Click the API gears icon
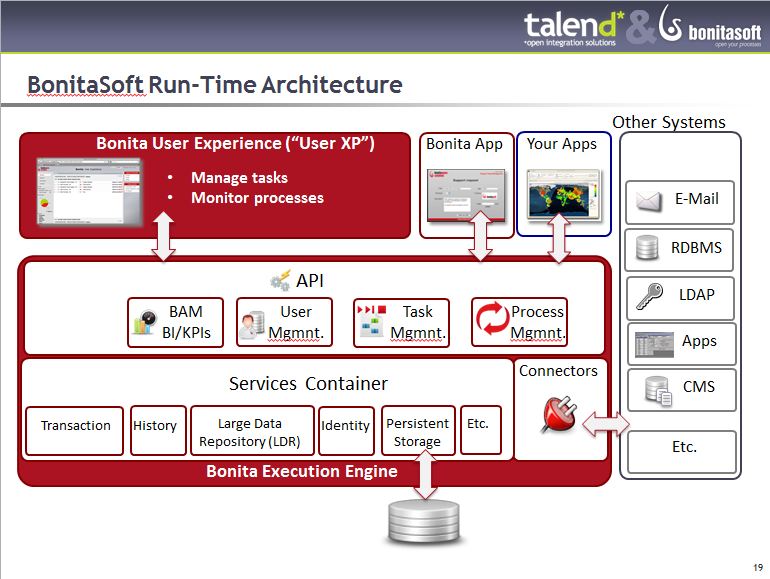This screenshot has width=770, height=579. point(280,280)
